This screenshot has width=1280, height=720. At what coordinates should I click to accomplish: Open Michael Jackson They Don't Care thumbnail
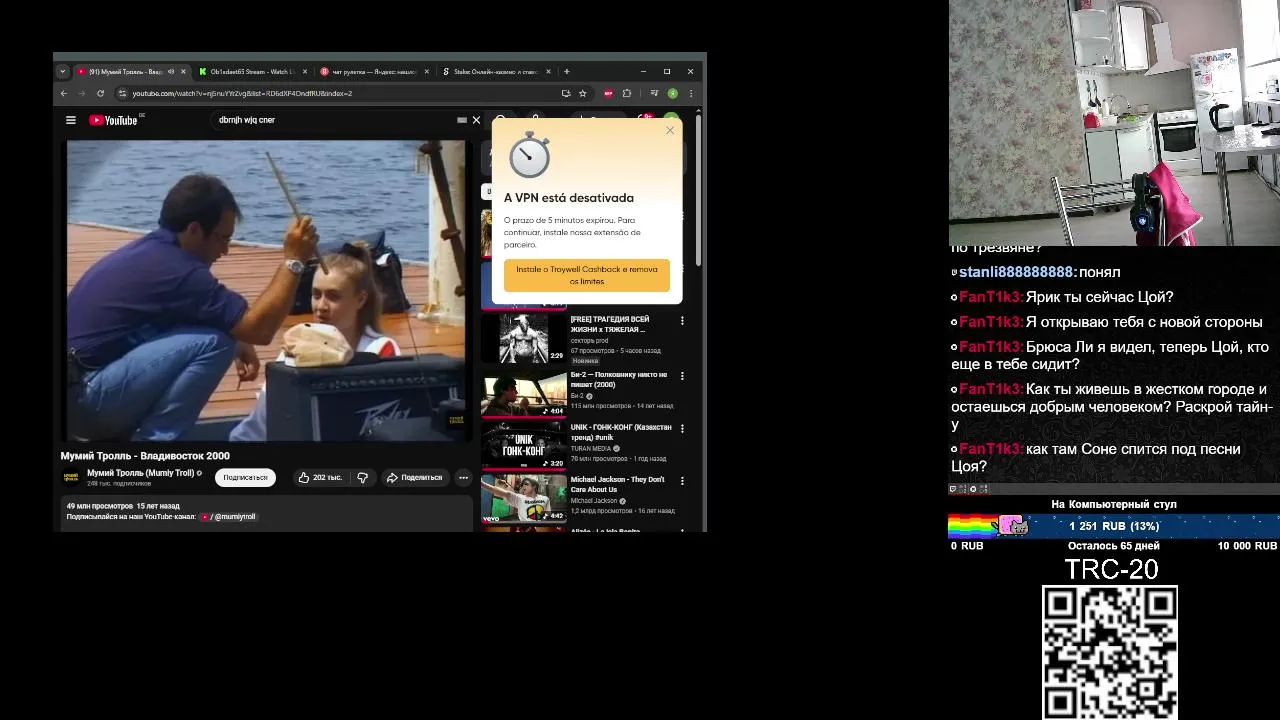(x=524, y=499)
